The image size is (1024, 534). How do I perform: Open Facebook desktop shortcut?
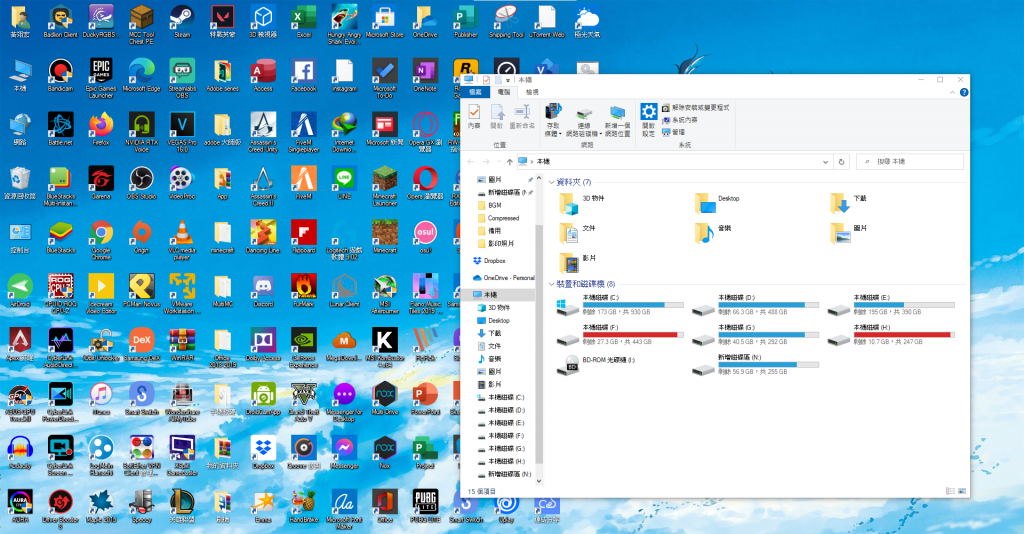(x=304, y=76)
